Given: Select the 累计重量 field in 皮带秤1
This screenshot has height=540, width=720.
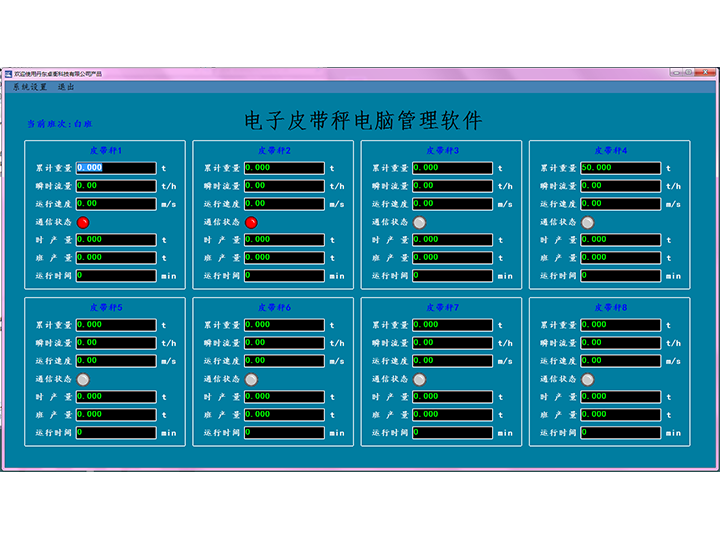Looking at the screenshot, I should point(116,168).
